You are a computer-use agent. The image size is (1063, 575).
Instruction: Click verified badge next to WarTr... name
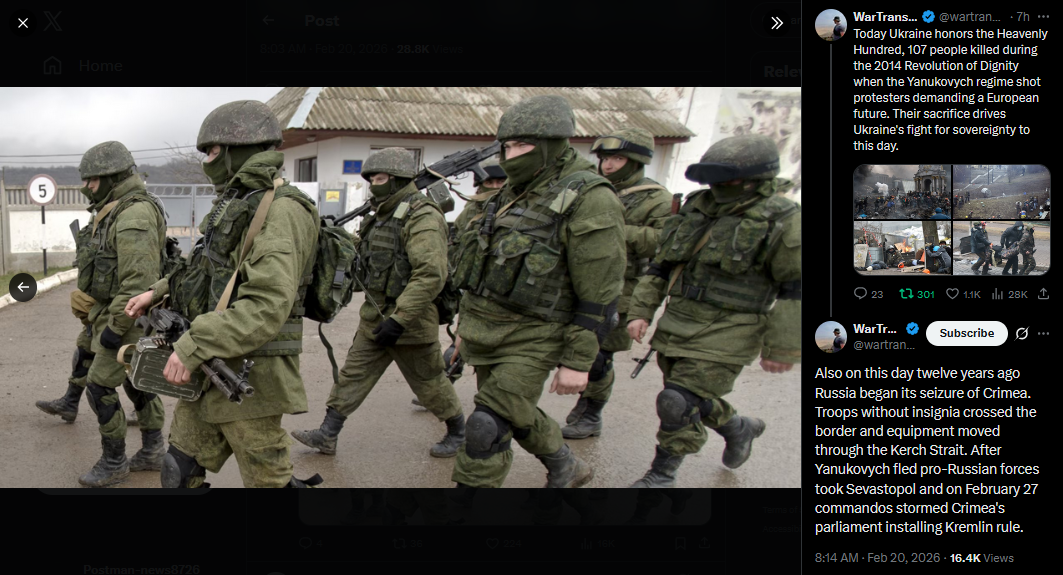912,329
